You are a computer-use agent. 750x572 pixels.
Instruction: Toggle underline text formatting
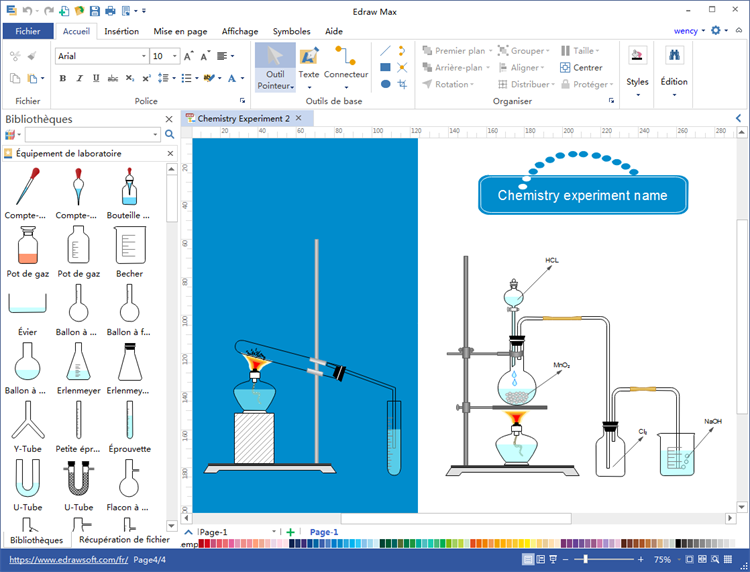(94, 78)
